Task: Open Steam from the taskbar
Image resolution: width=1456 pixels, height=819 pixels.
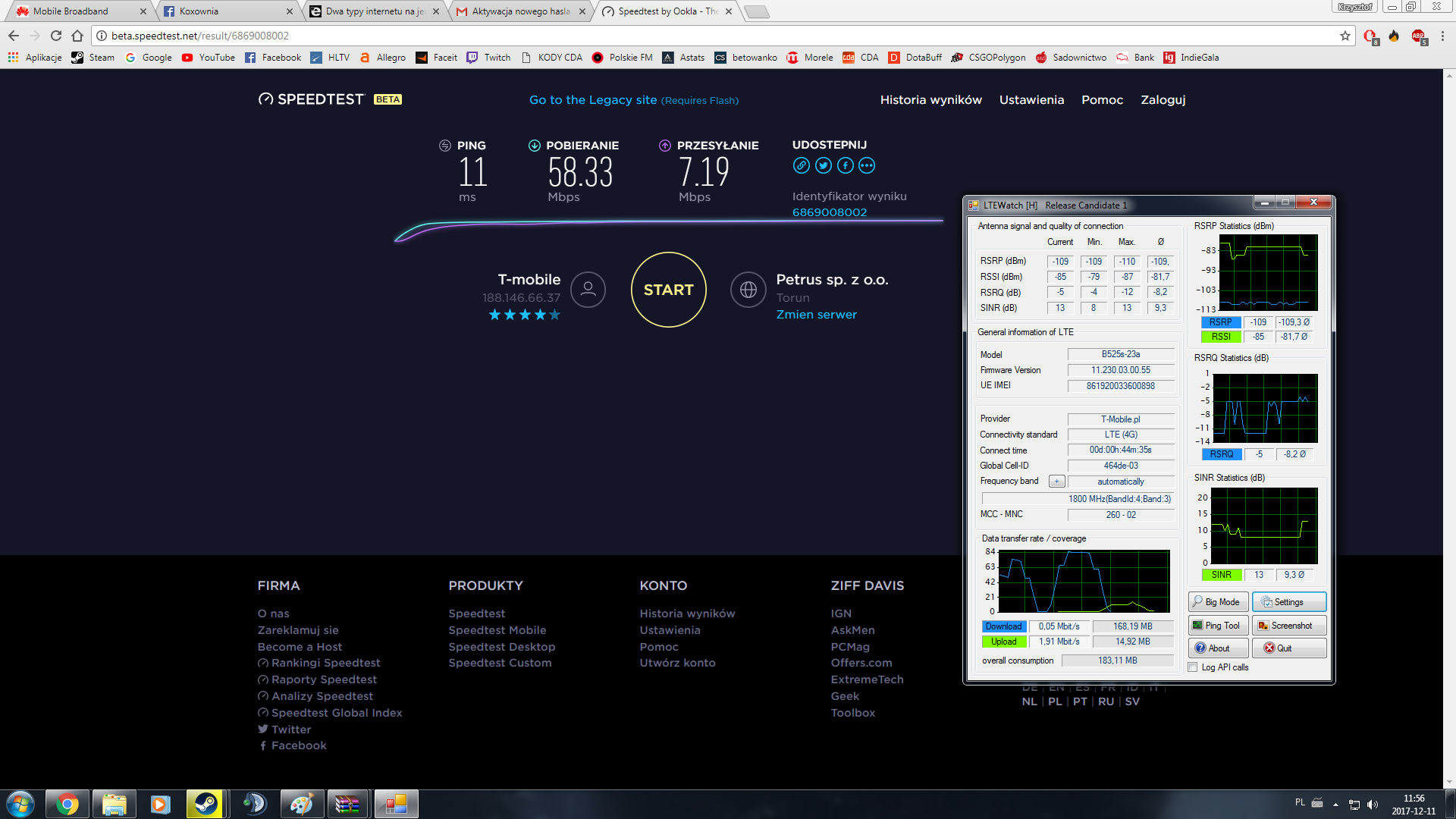Action: (206, 804)
